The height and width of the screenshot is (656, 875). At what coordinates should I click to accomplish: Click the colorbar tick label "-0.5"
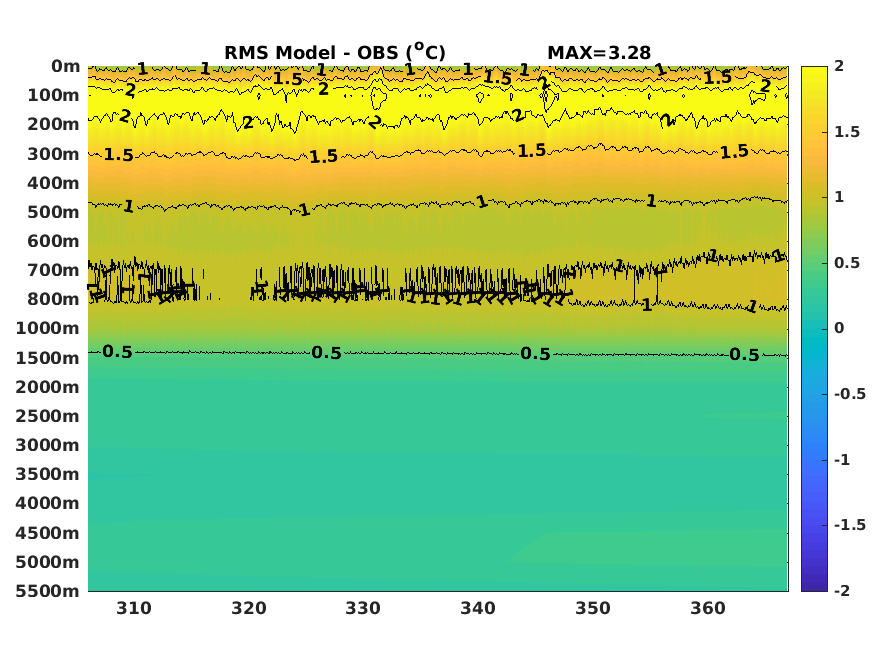click(x=850, y=394)
